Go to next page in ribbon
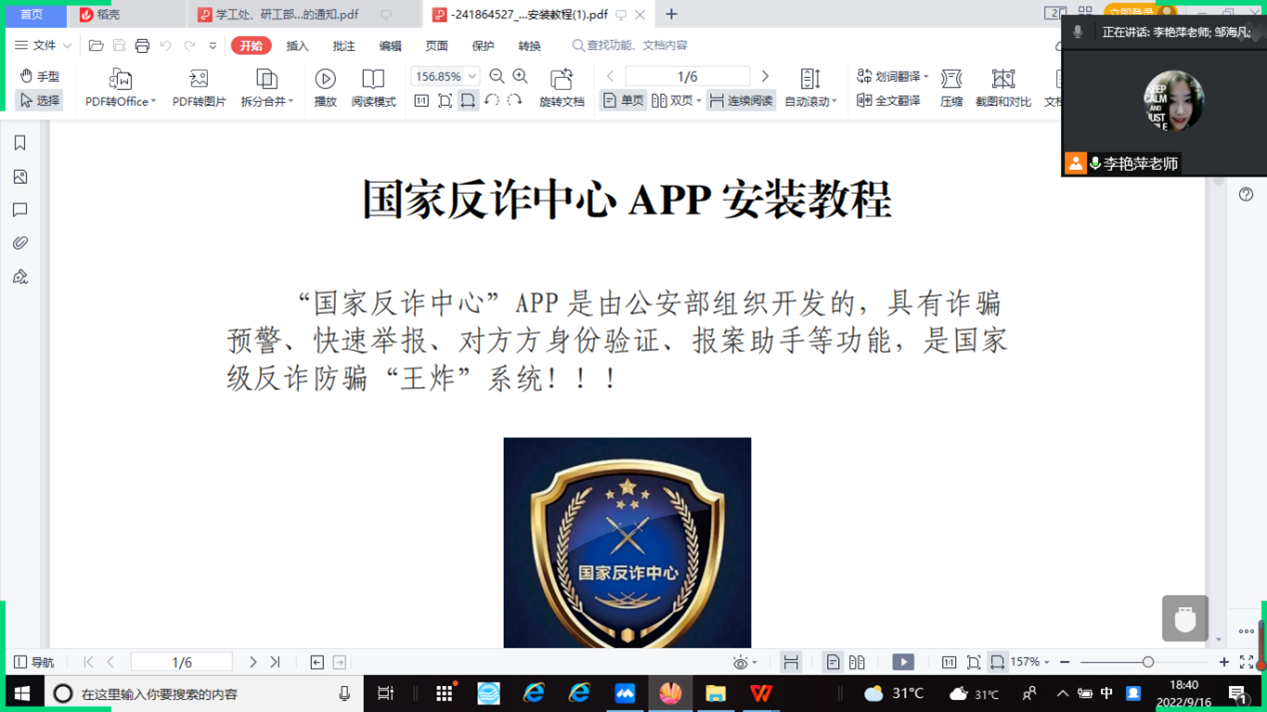Screen dimensions: 1267x712 [765, 76]
